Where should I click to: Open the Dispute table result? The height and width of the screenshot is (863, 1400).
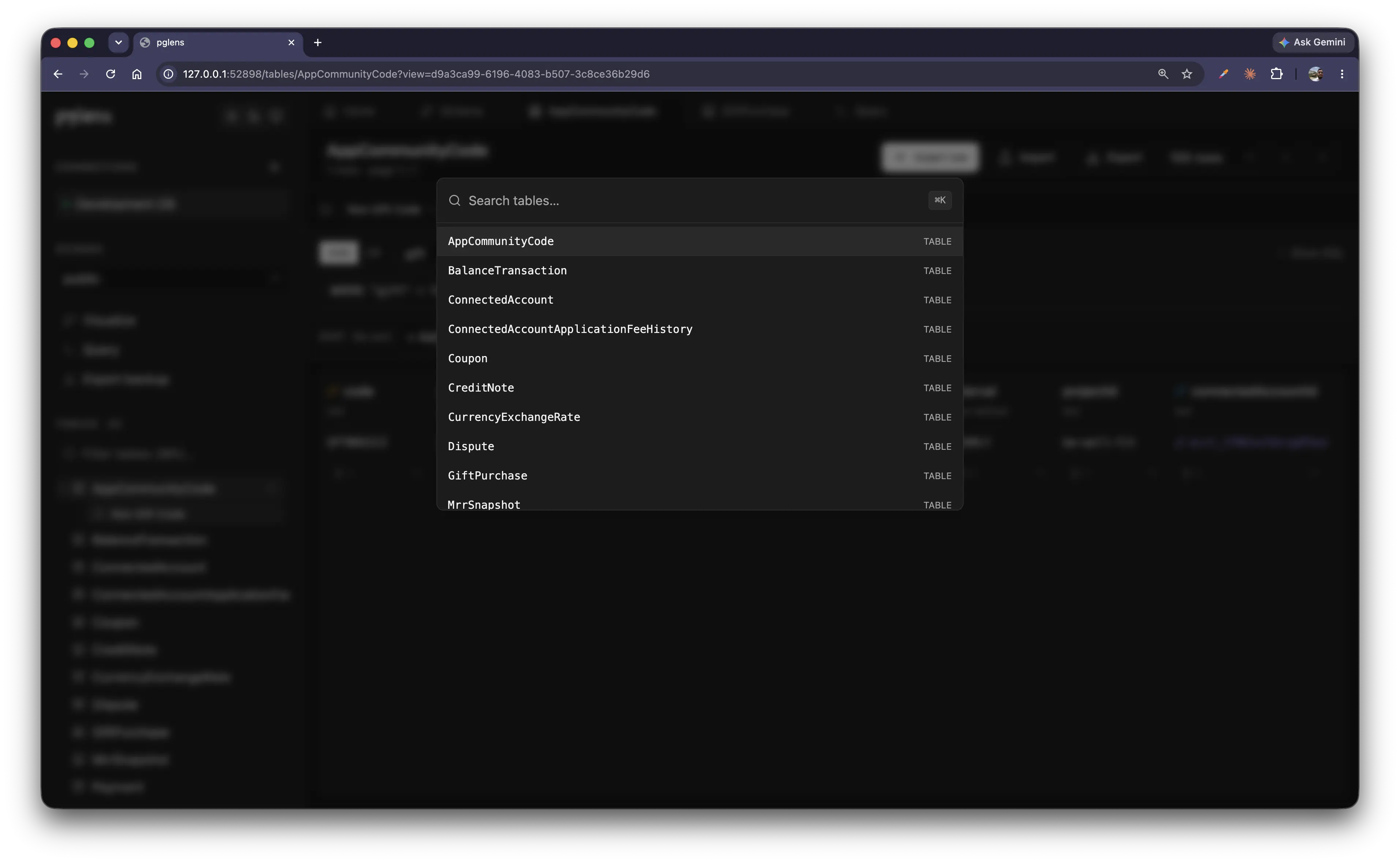point(699,447)
